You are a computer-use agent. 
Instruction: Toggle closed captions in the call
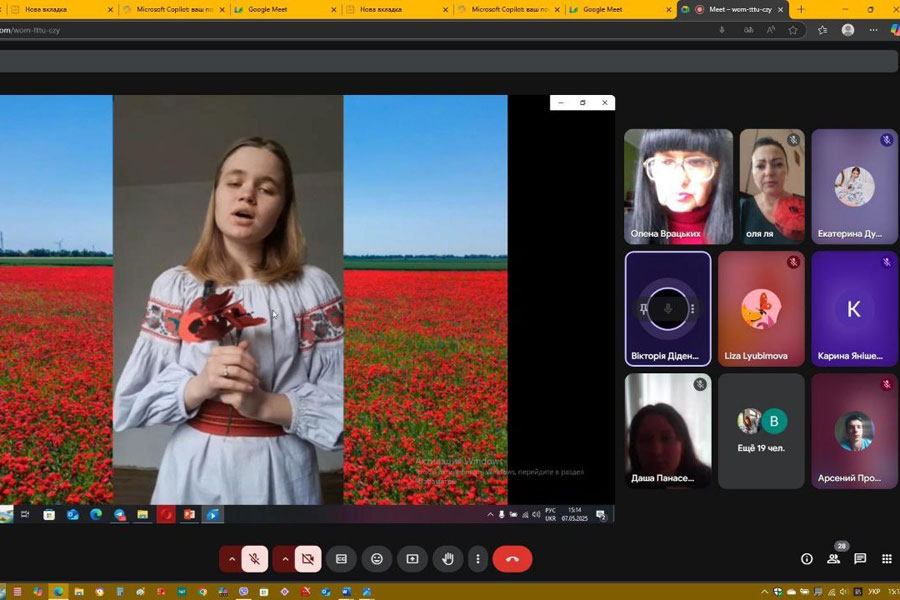341,559
